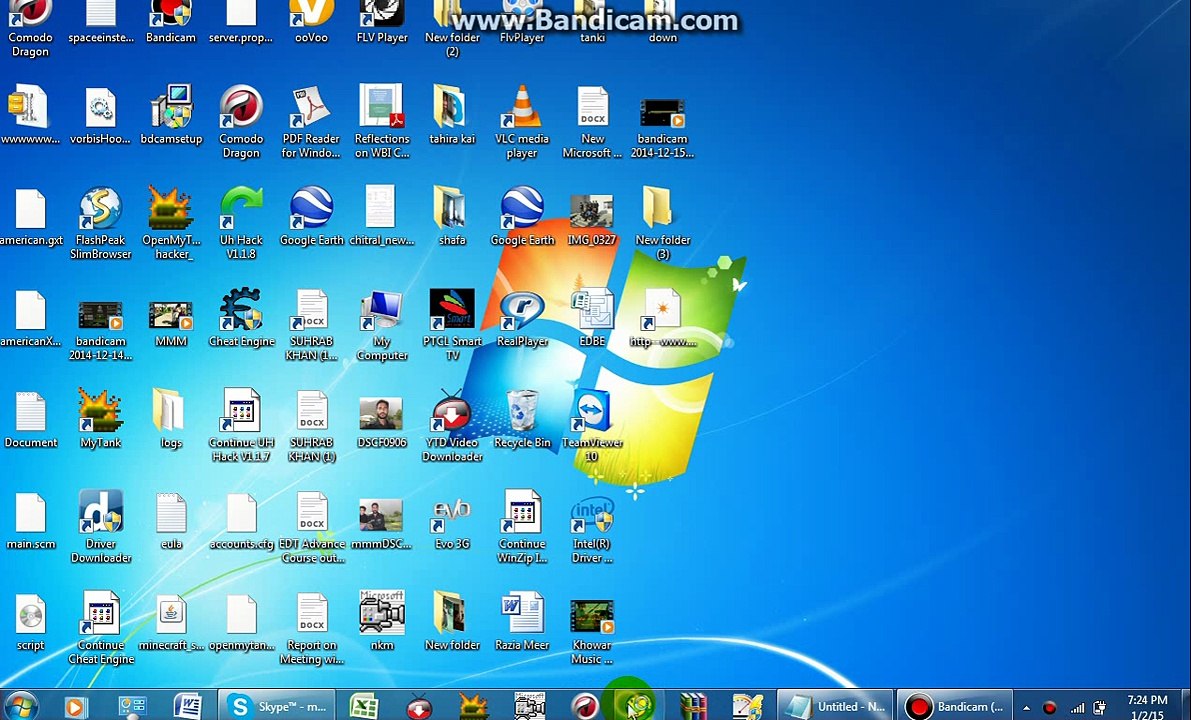This screenshot has height=720, width=1191.
Task: Select the New folder (3) icon
Action: click(662, 223)
